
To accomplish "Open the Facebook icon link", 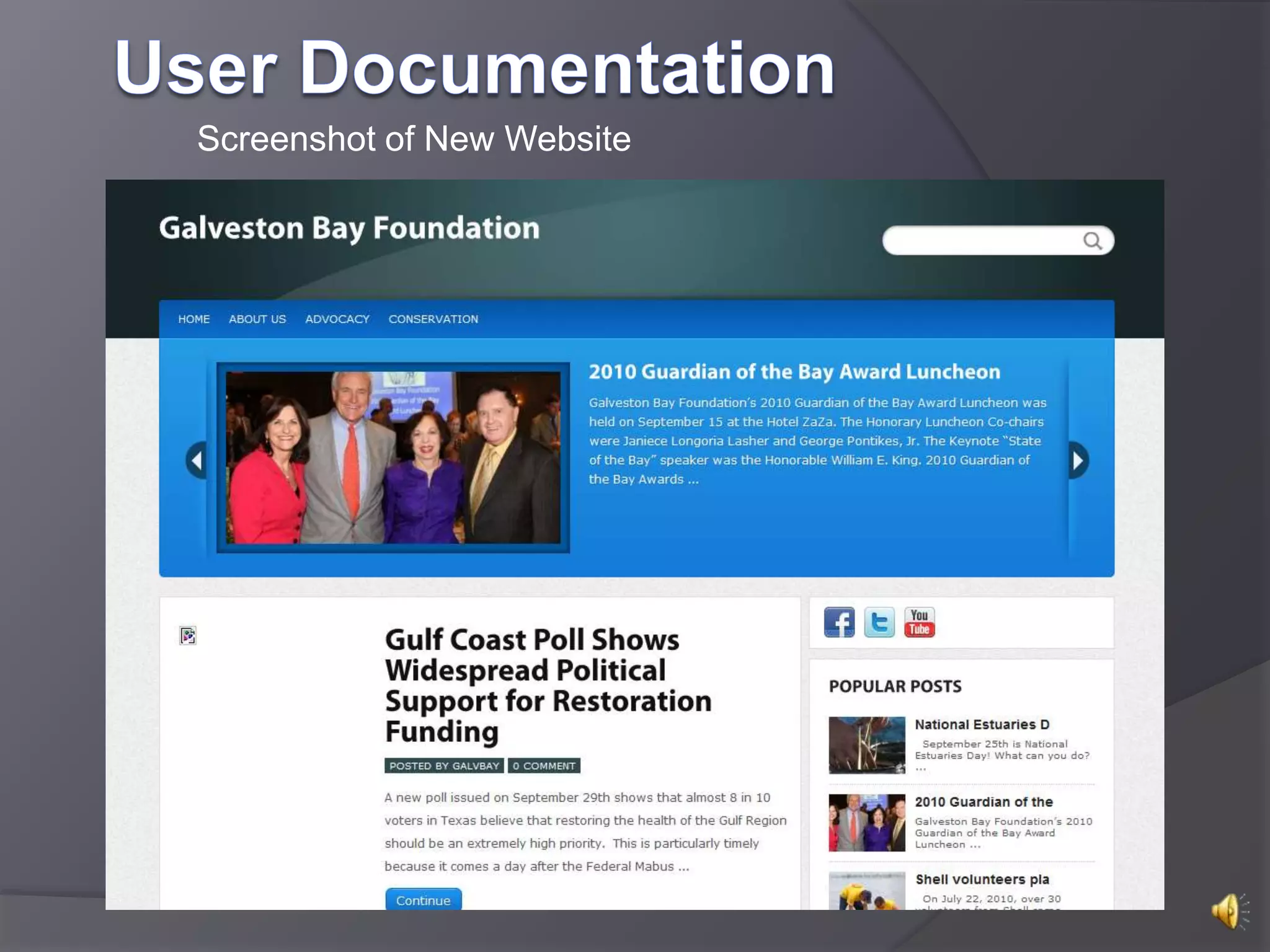I will (839, 622).
